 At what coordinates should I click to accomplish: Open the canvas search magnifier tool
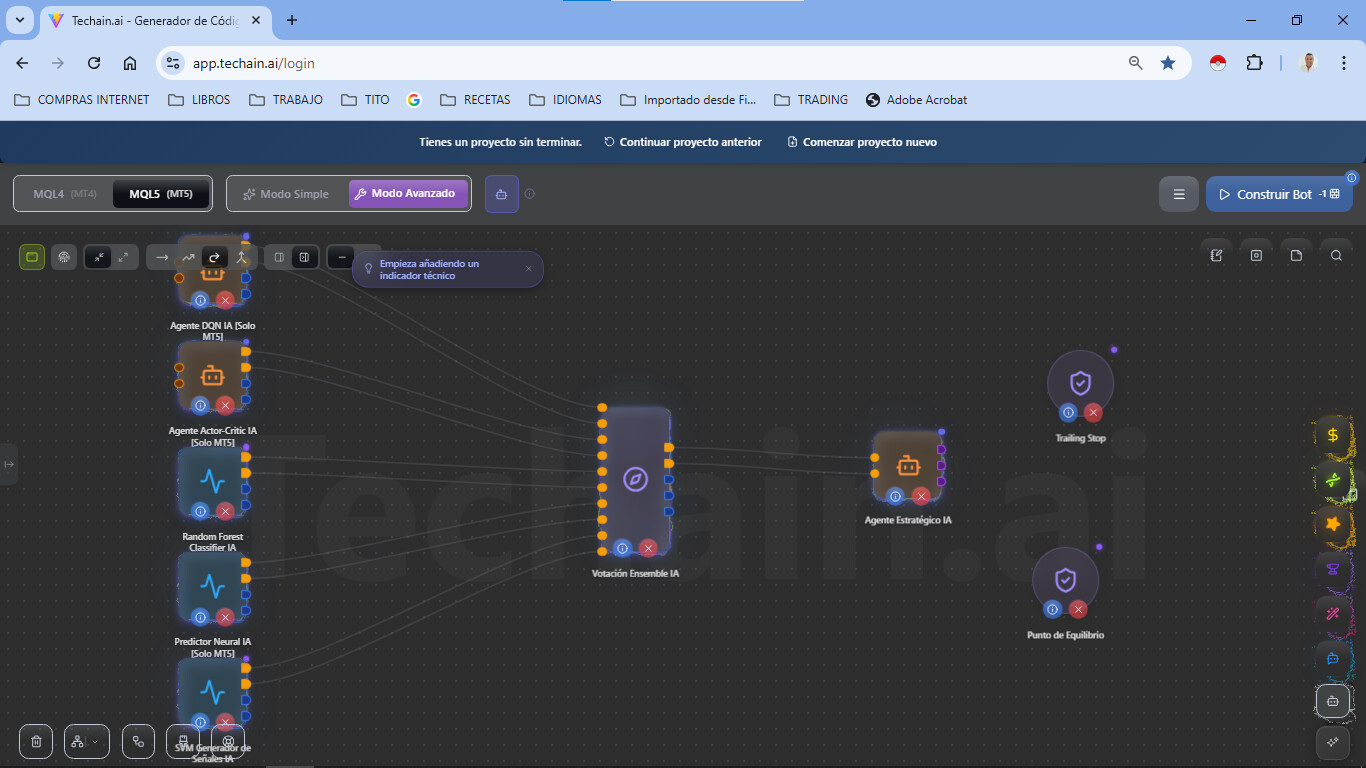(x=1336, y=256)
